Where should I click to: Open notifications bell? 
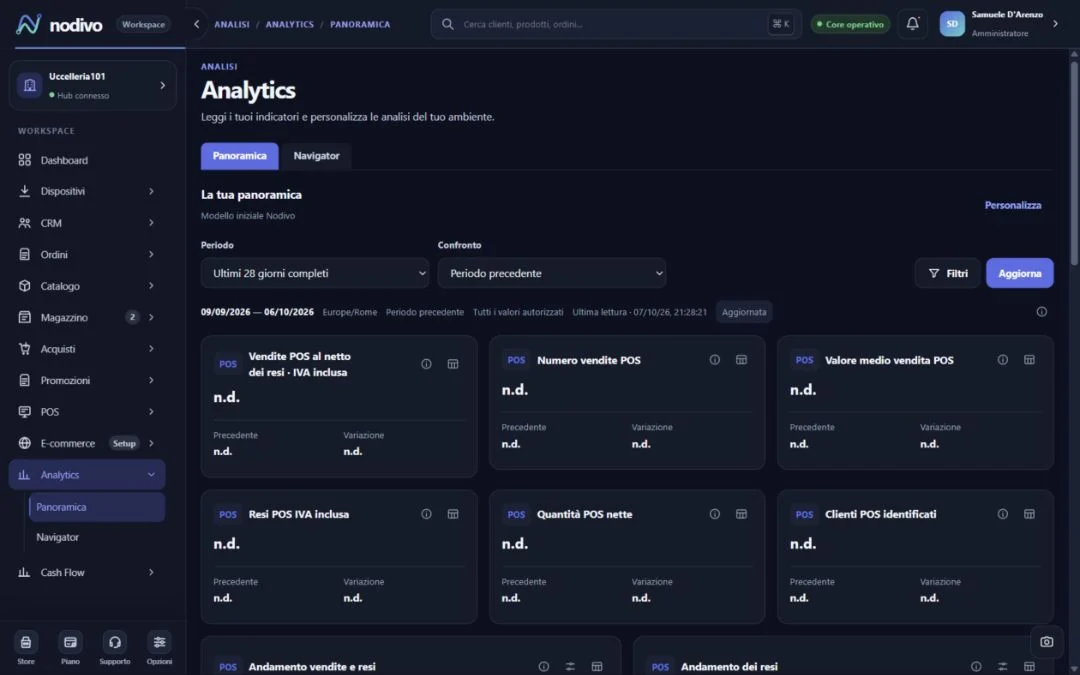(912, 24)
